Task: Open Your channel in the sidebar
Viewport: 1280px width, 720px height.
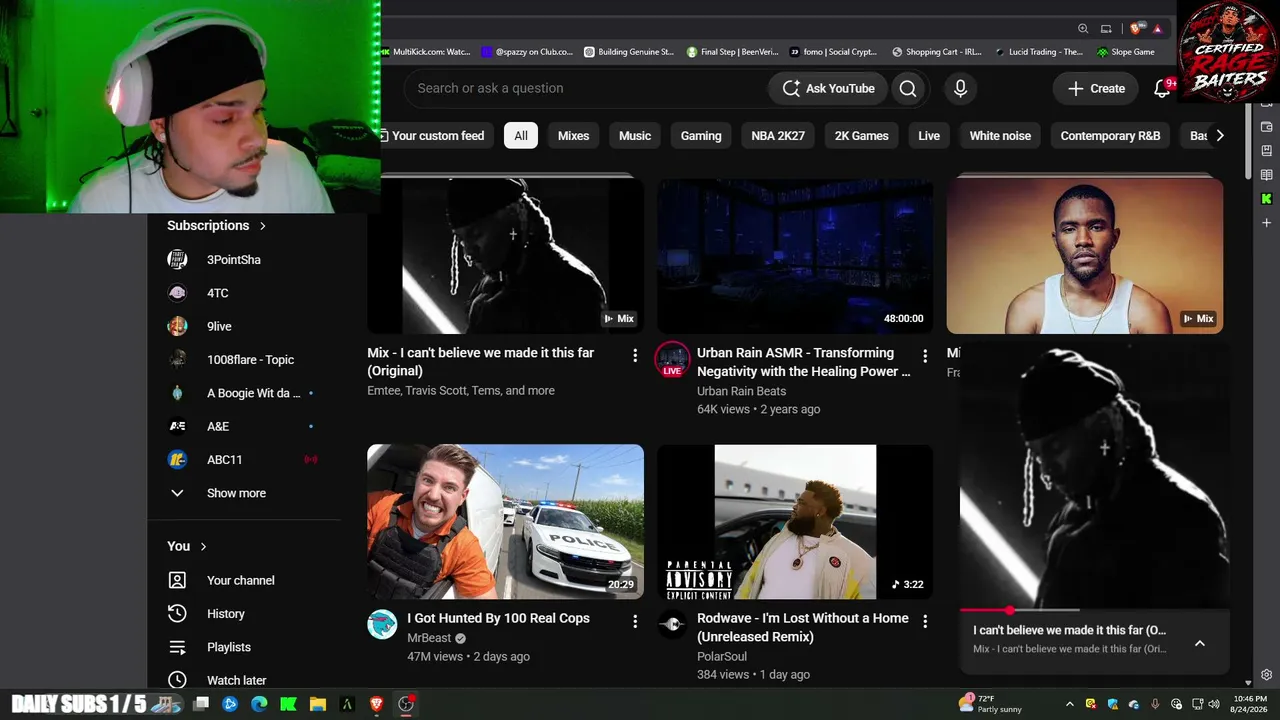Action: click(x=241, y=580)
